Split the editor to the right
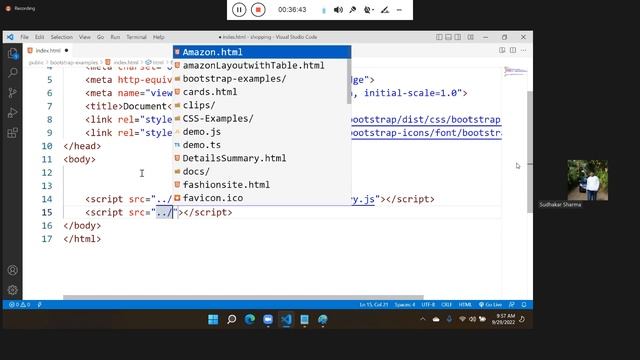This screenshot has width=640, height=360. pos(513,50)
